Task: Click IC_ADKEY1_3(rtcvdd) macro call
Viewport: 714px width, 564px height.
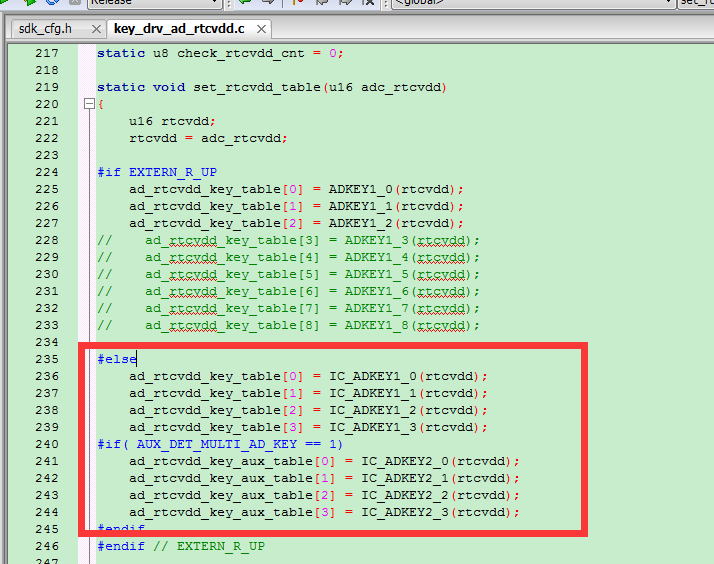Action: [408, 427]
